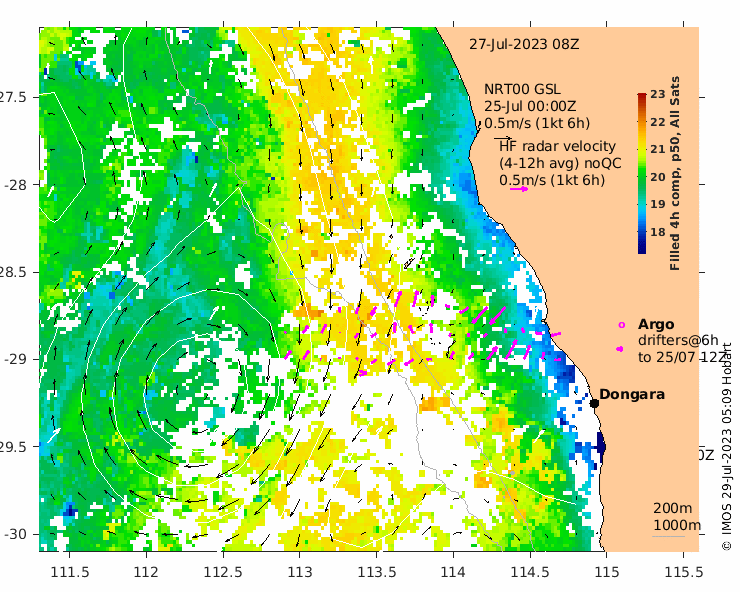Click the longitude tick label 113
The width and height of the screenshot is (740, 592).
point(300,572)
